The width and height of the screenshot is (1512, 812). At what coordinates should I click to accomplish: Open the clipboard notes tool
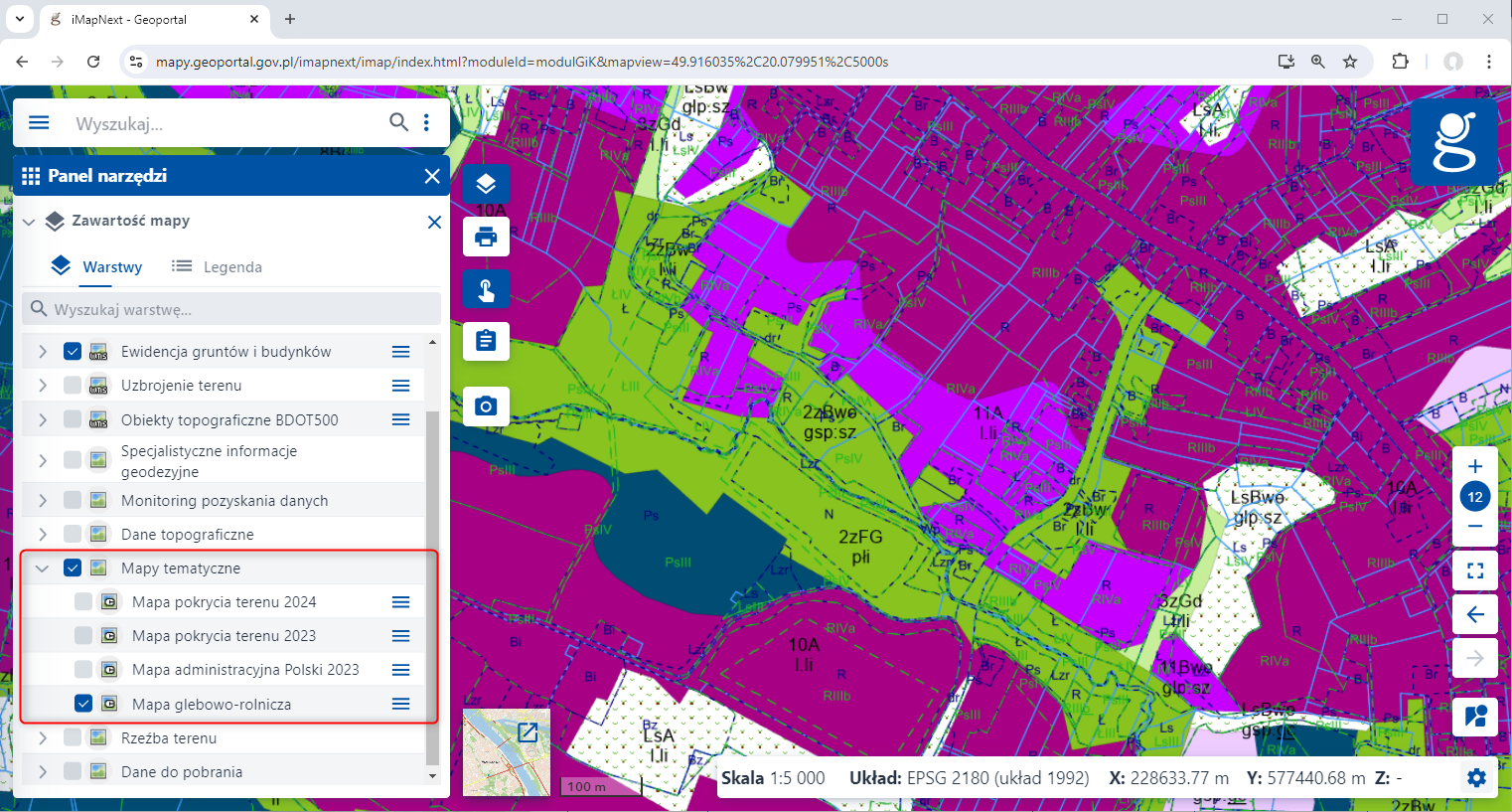(486, 342)
